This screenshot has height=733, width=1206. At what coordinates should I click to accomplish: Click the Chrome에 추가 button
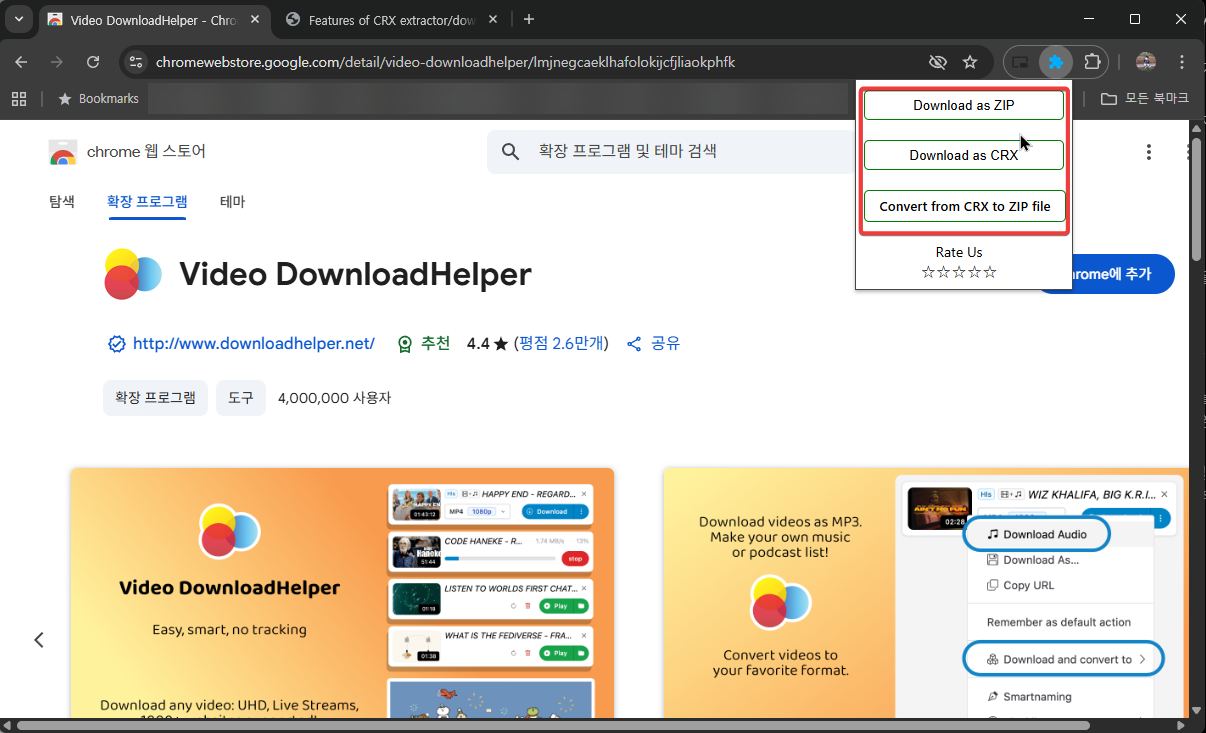coord(1104,274)
